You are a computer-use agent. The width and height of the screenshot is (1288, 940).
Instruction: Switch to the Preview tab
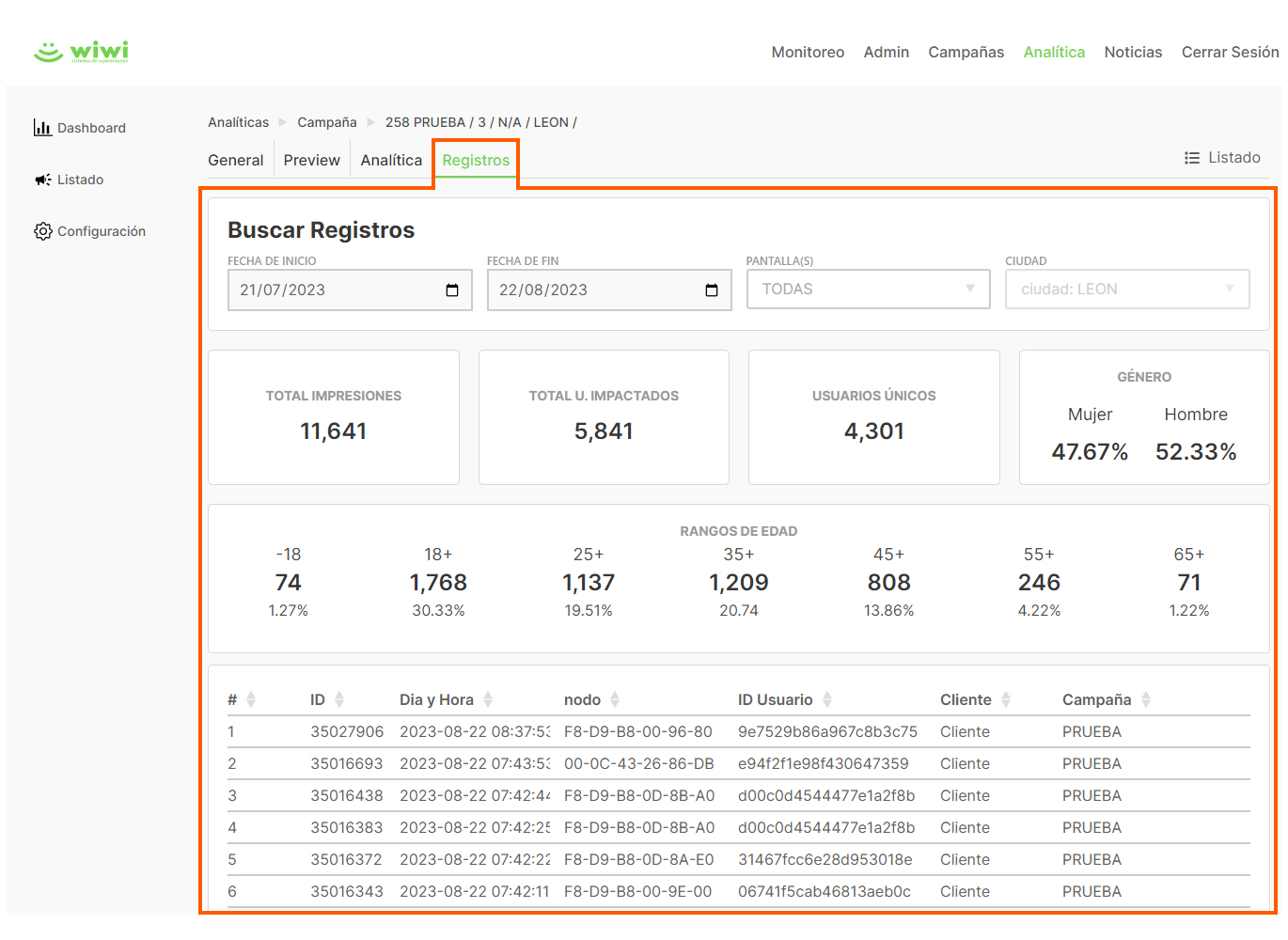click(x=312, y=161)
